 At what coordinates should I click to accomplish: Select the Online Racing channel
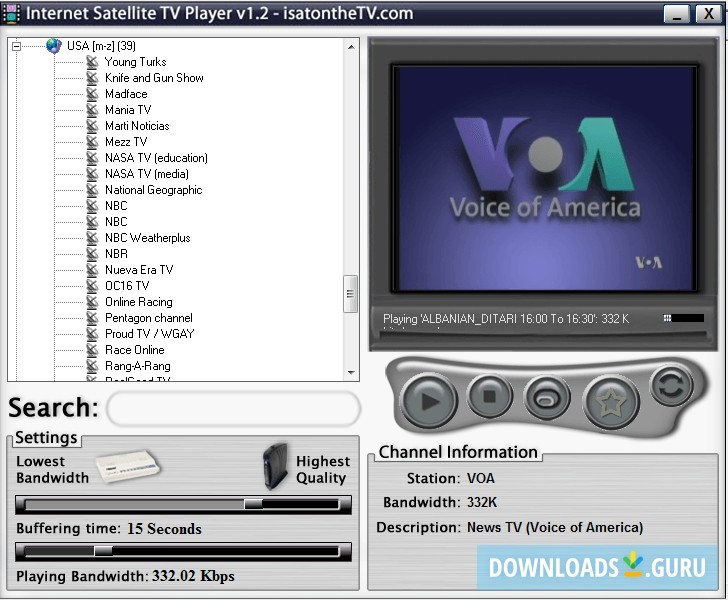click(138, 302)
